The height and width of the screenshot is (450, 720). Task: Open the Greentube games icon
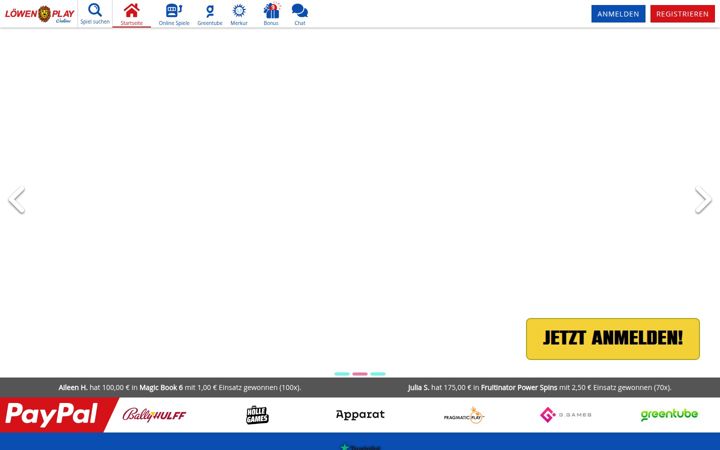210,11
